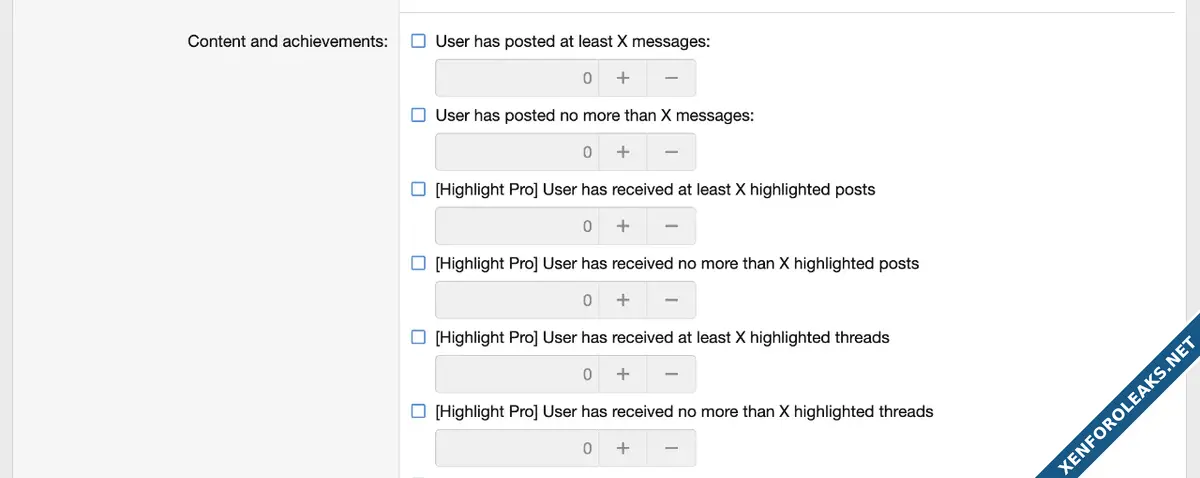Click plus icon for at least X messages
Viewport: 1200px width, 478px height.
[x=622, y=78]
